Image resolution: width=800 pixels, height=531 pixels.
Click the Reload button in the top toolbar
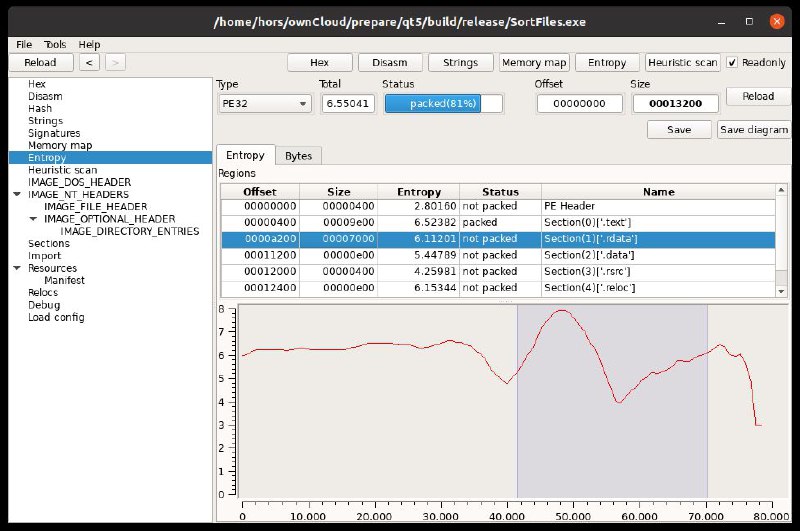point(41,63)
